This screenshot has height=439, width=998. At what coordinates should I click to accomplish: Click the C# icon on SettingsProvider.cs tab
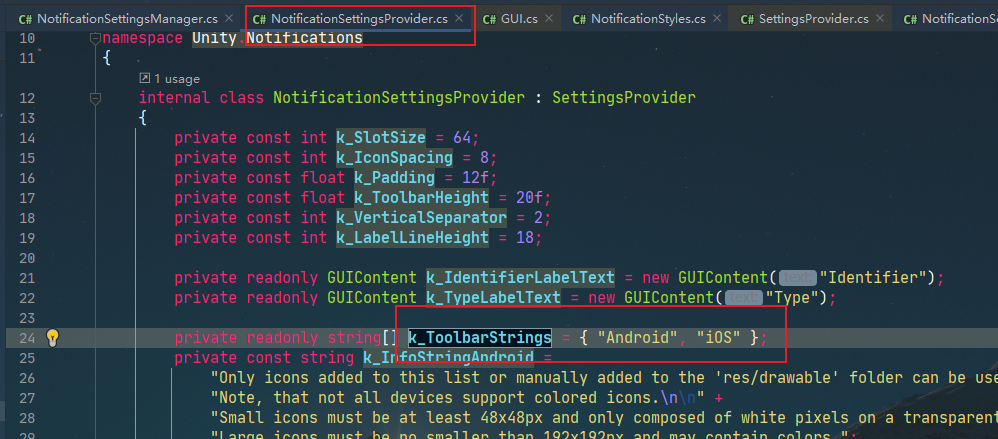tap(748, 19)
